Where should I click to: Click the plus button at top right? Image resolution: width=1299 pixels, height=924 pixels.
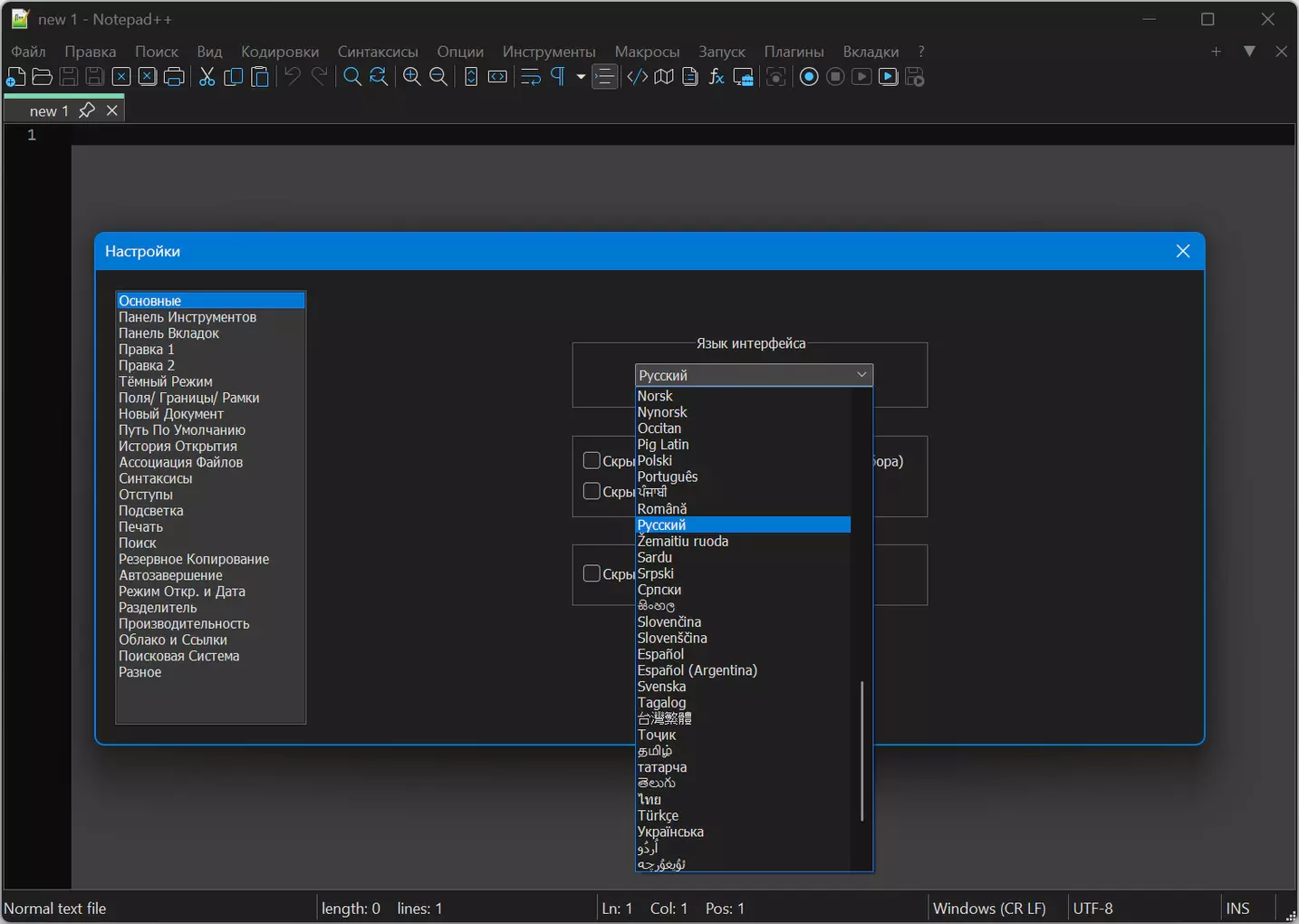1217,52
